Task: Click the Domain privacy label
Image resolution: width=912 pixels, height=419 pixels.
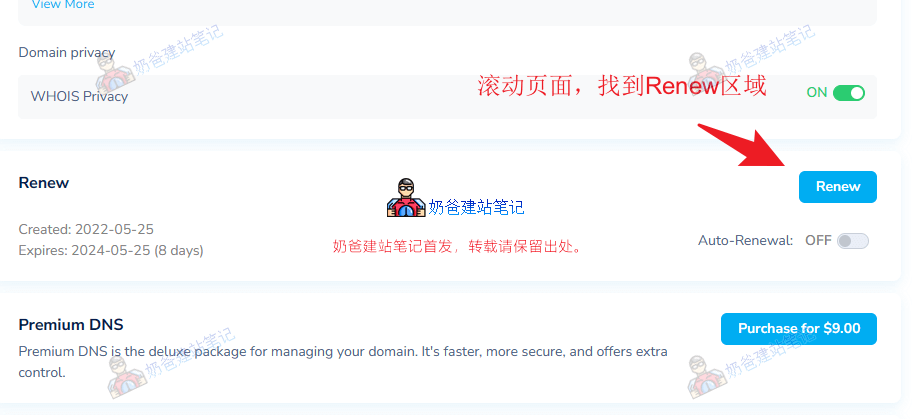Action: [x=67, y=52]
